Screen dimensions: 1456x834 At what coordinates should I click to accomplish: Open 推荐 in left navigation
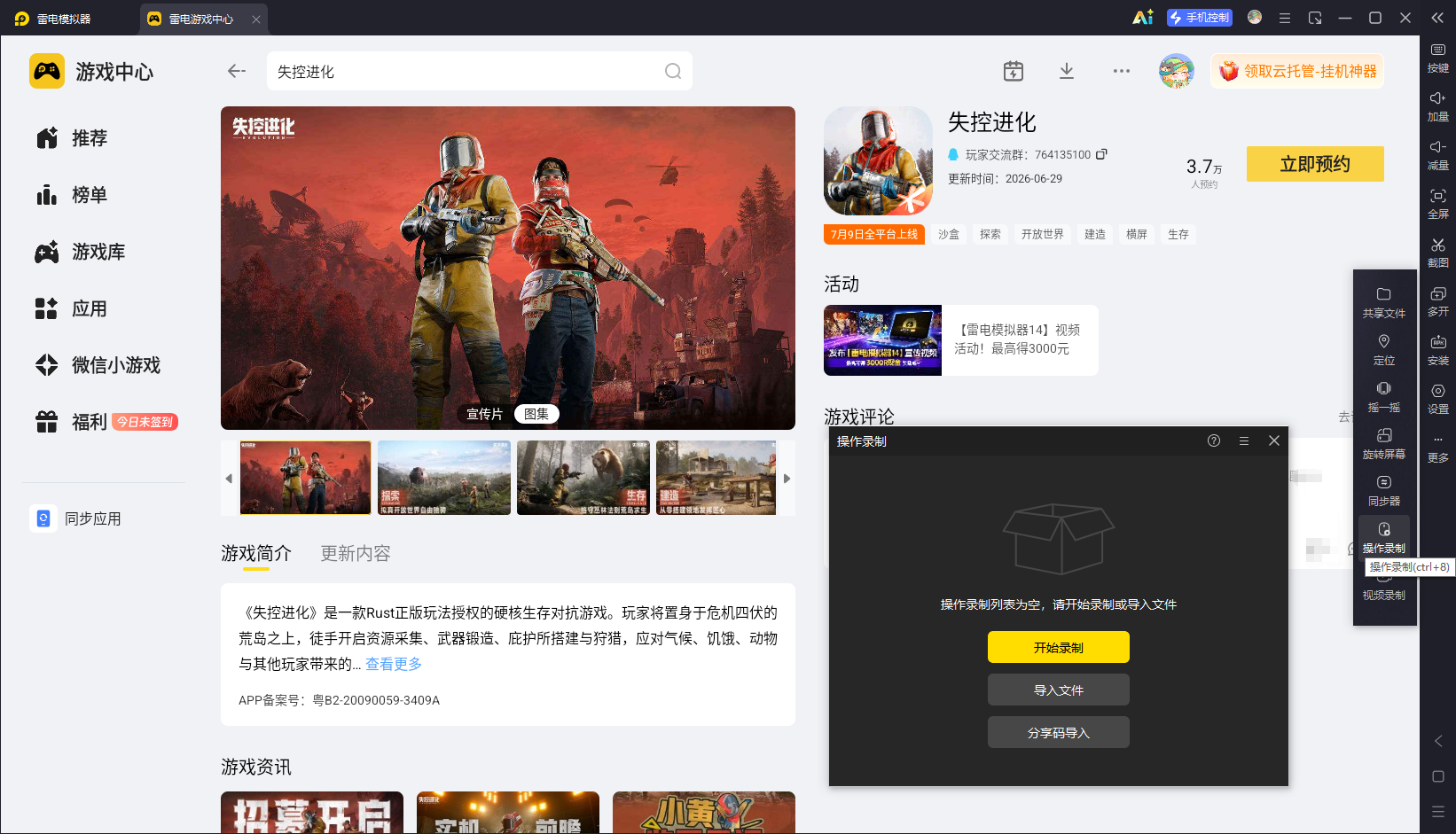pyautogui.click(x=71, y=138)
